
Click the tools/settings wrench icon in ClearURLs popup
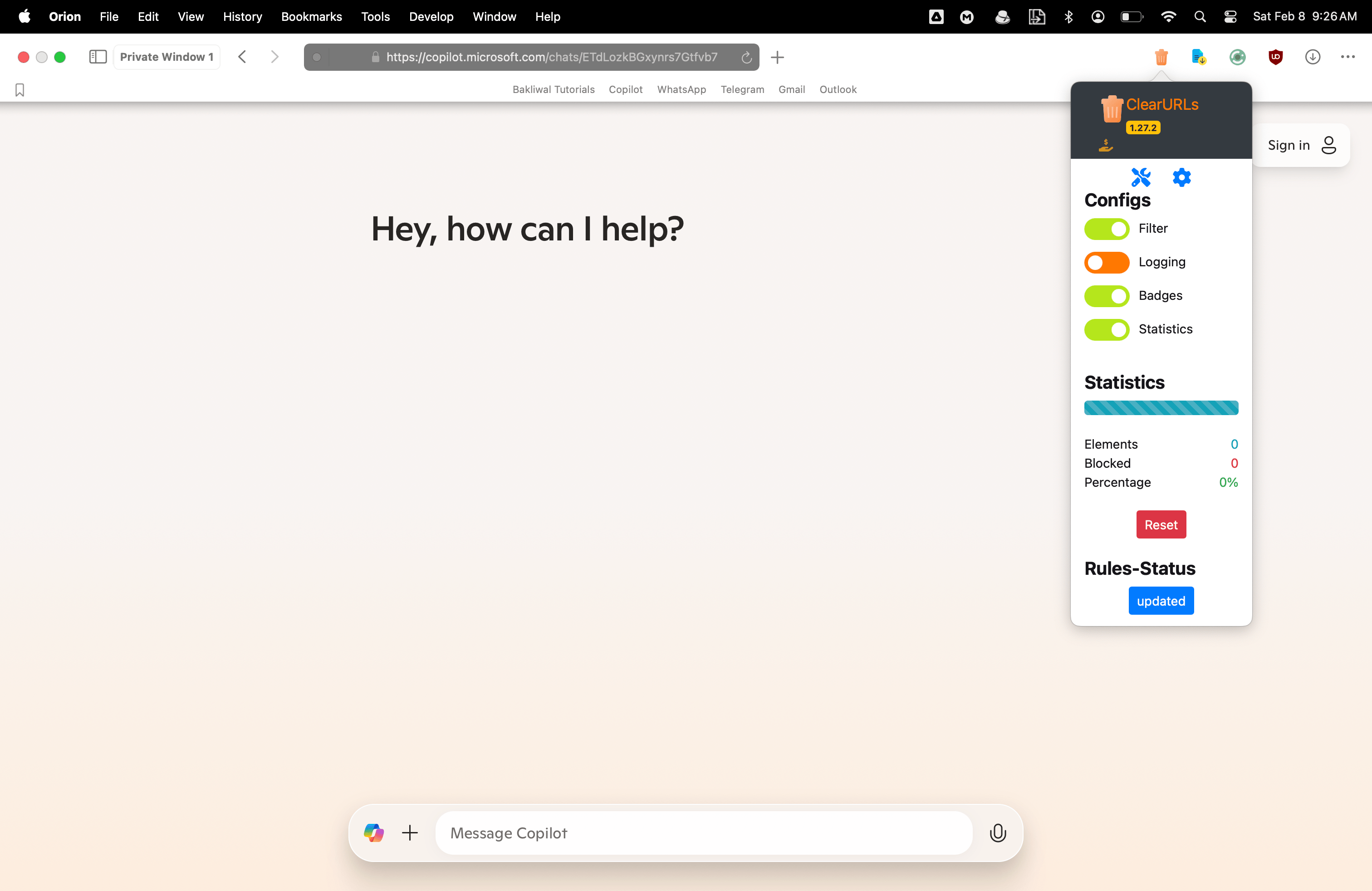click(1141, 177)
